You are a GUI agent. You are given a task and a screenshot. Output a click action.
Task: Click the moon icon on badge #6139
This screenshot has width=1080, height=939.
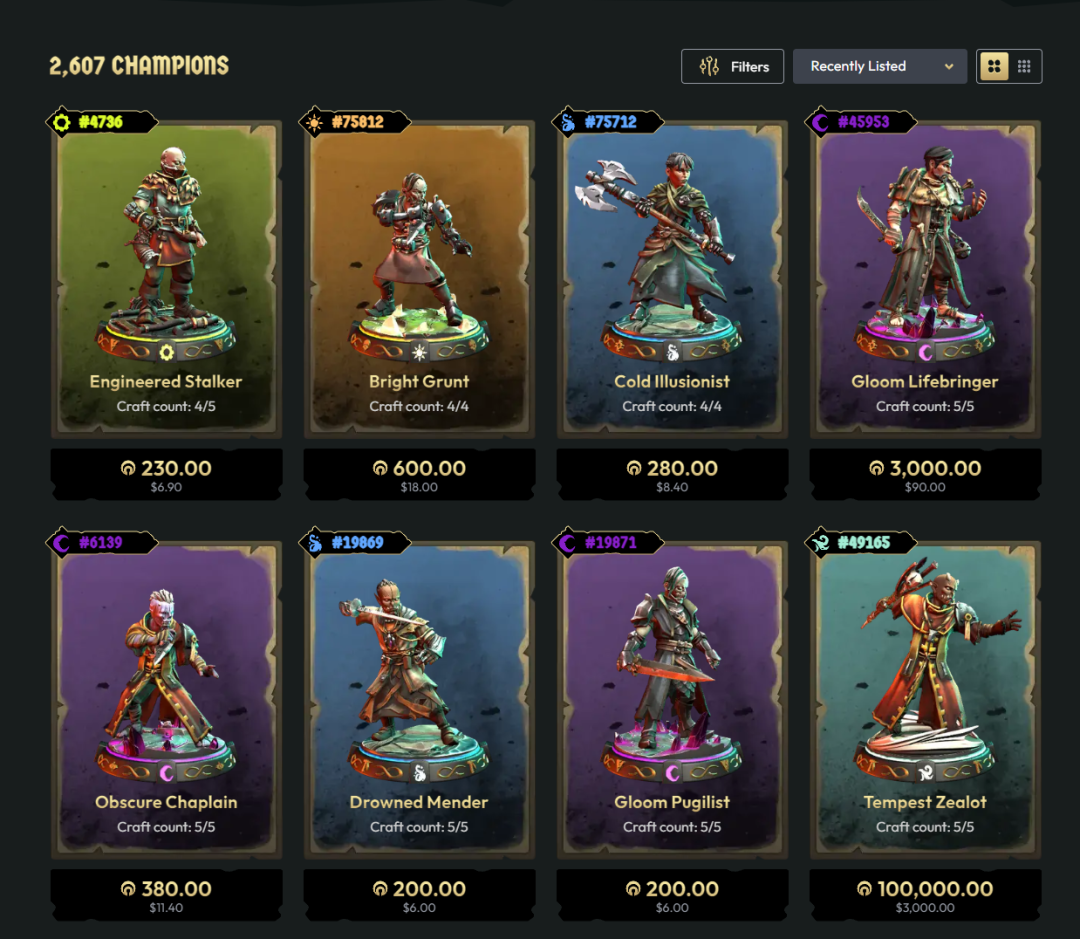tap(62, 543)
